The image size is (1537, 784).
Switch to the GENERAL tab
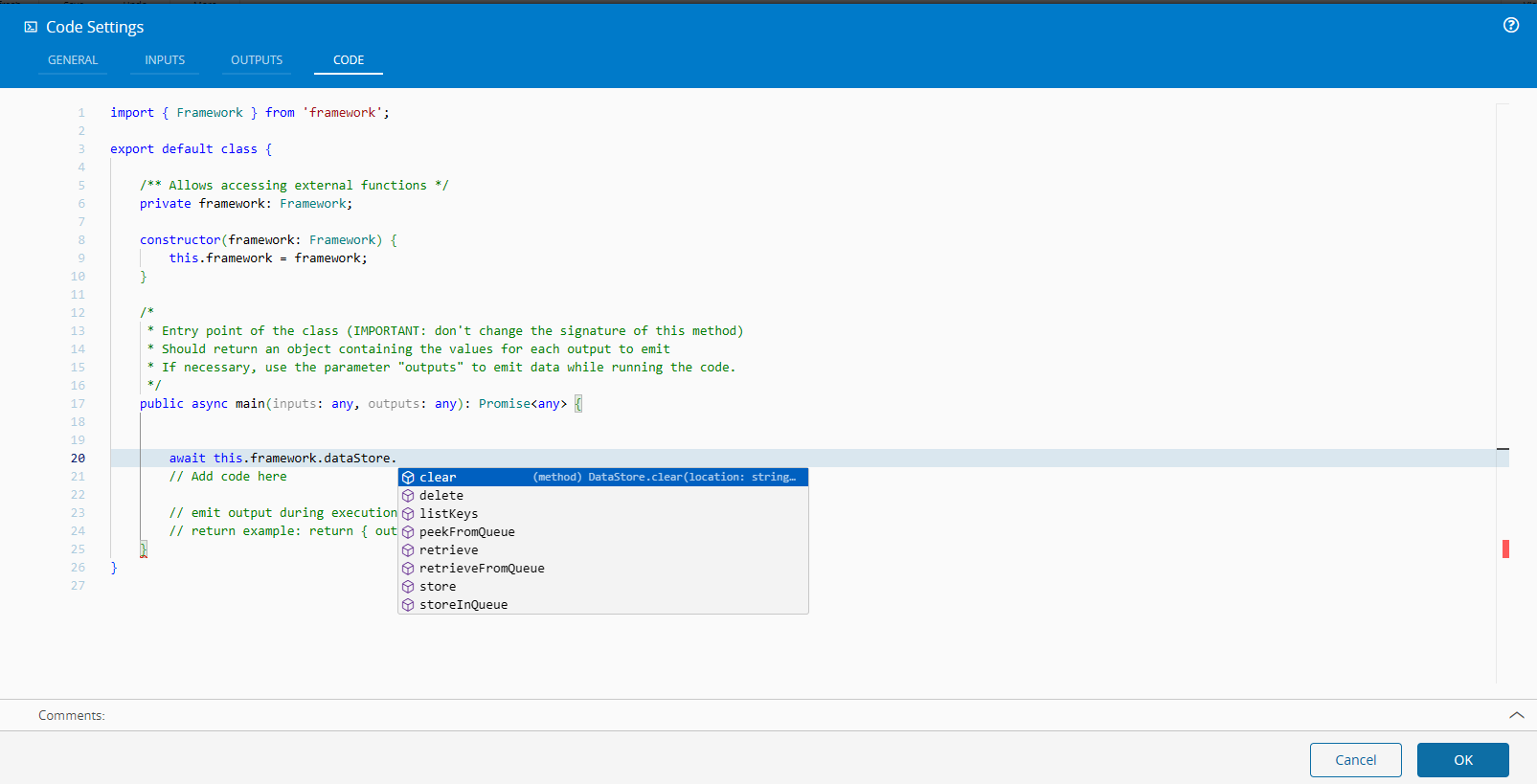point(73,59)
